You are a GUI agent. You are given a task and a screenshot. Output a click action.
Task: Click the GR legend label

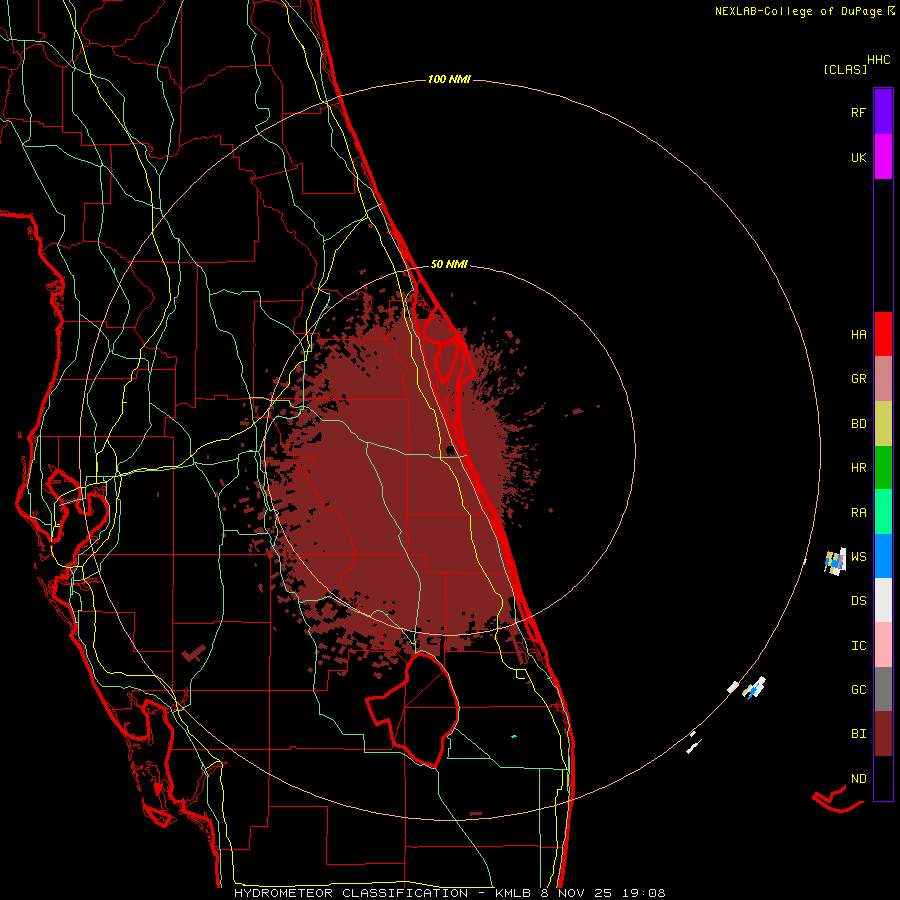(x=858, y=379)
